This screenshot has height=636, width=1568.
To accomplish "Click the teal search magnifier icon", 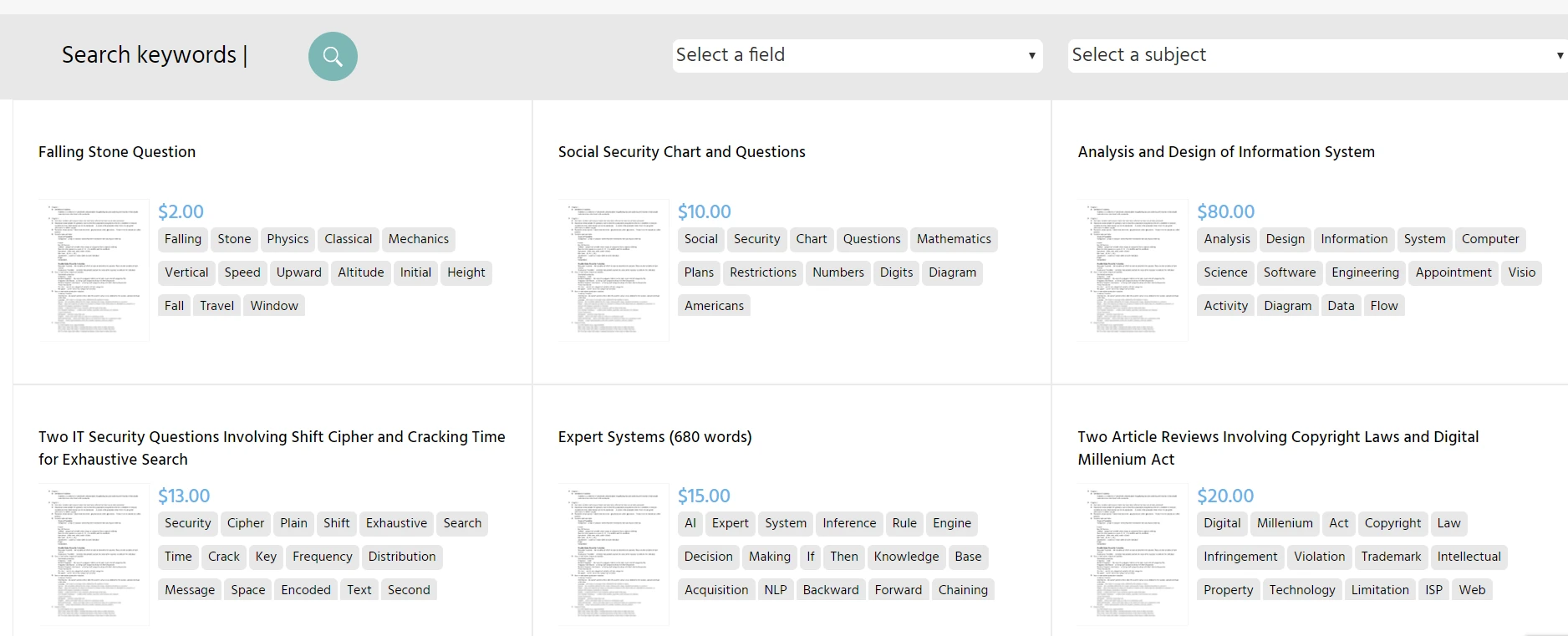I will point(333,56).
